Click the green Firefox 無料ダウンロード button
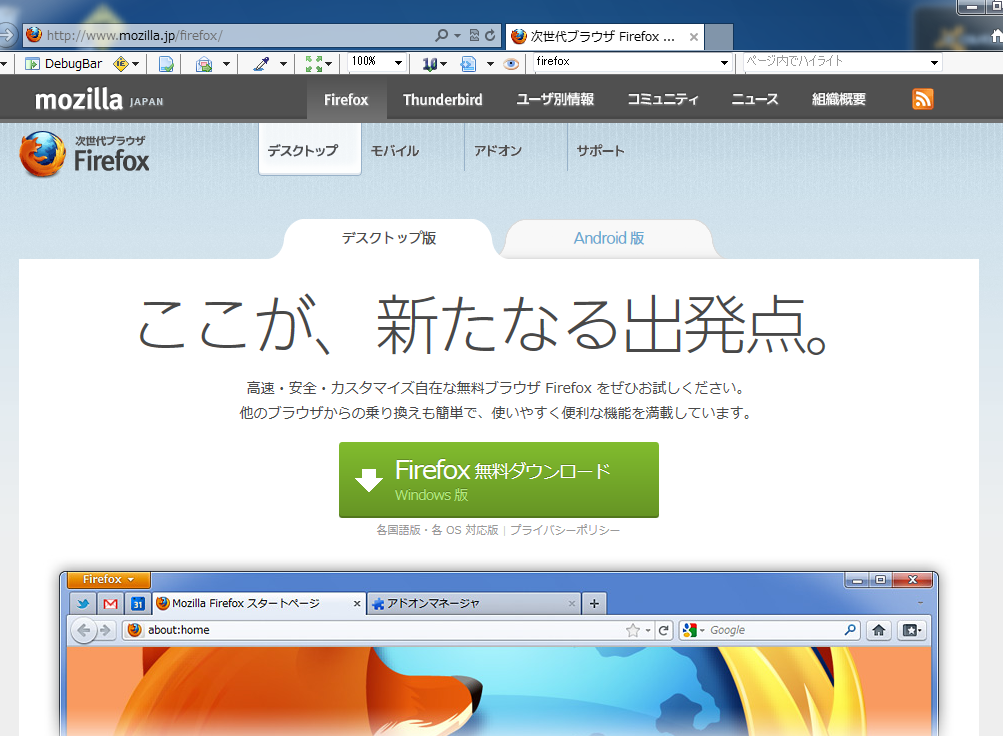The height and width of the screenshot is (736, 1003). pyautogui.click(x=498, y=480)
